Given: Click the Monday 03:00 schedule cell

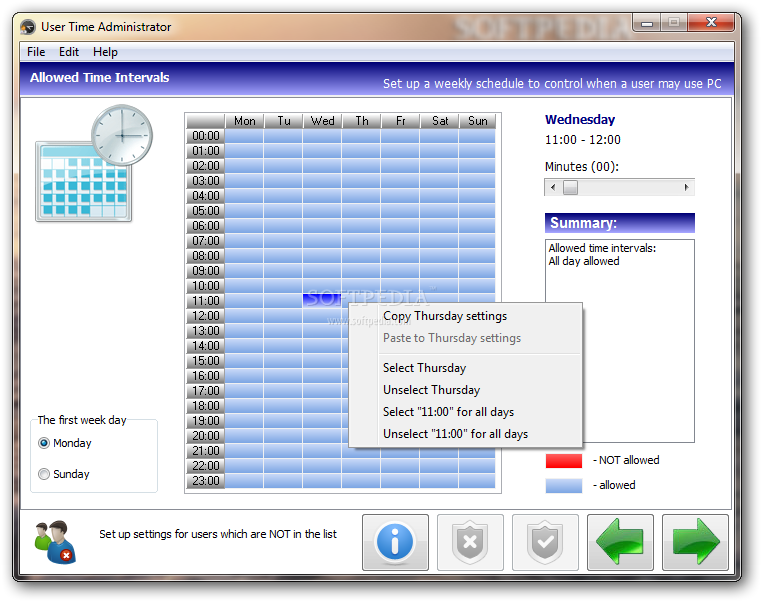Looking at the screenshot, I should [244, 181].
